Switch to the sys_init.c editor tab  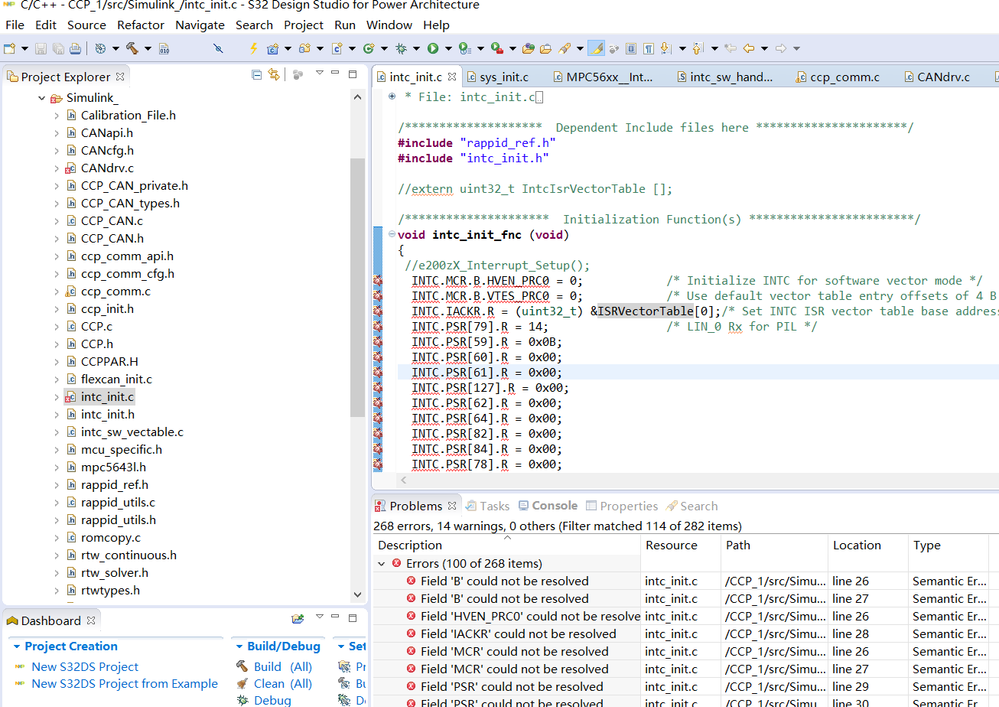click(503, 77)
